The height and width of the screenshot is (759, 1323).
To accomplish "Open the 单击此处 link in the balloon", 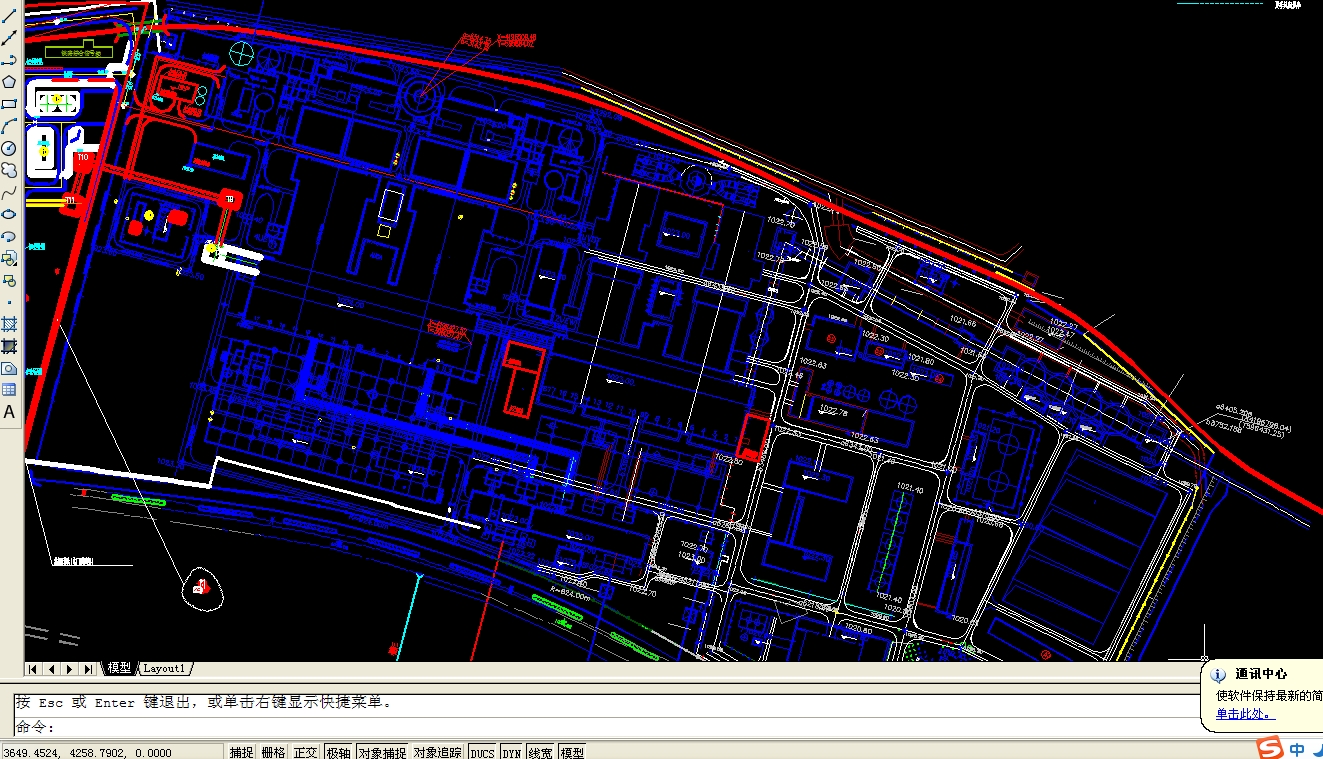I will point(1245,714).
